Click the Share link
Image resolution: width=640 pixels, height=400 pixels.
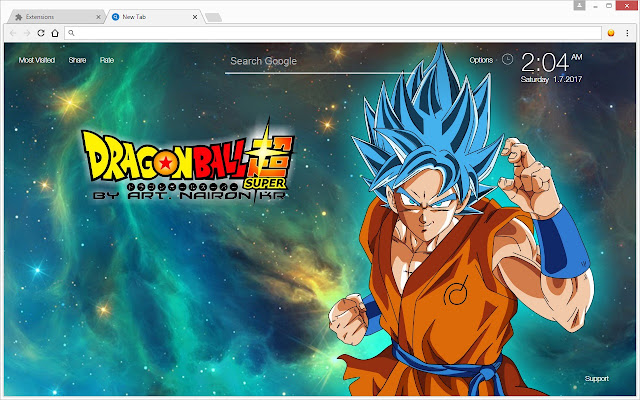pyautogui.click(x=77, y=60)
